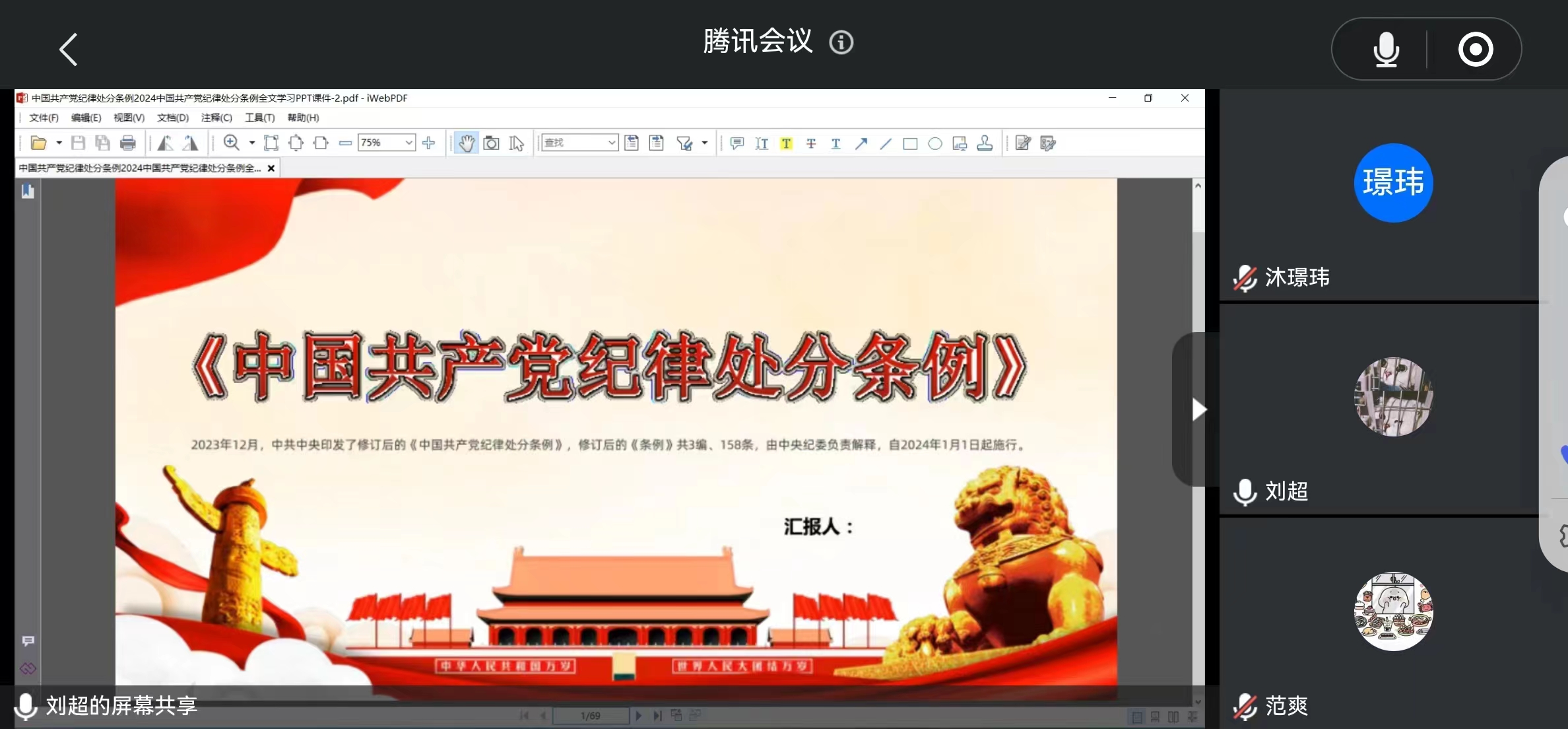
Task: Open the 75% zoom level dropdown
Action: click(x=408, y=143)
